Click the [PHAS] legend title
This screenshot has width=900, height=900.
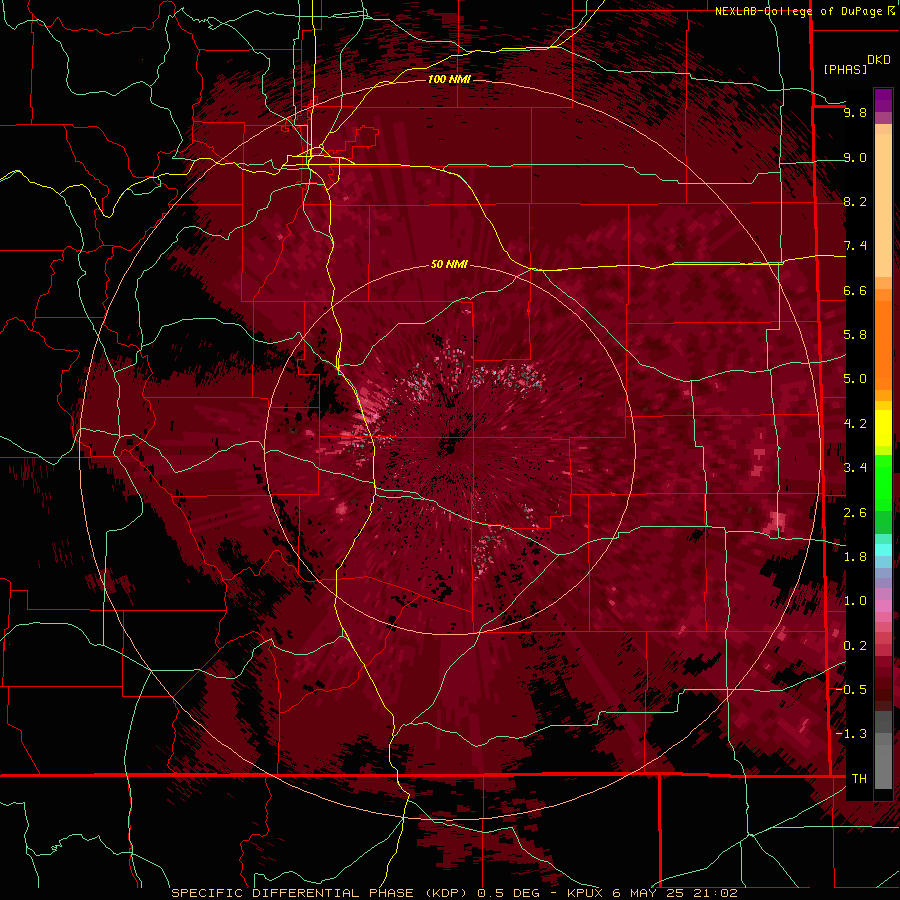click(845, 69)
